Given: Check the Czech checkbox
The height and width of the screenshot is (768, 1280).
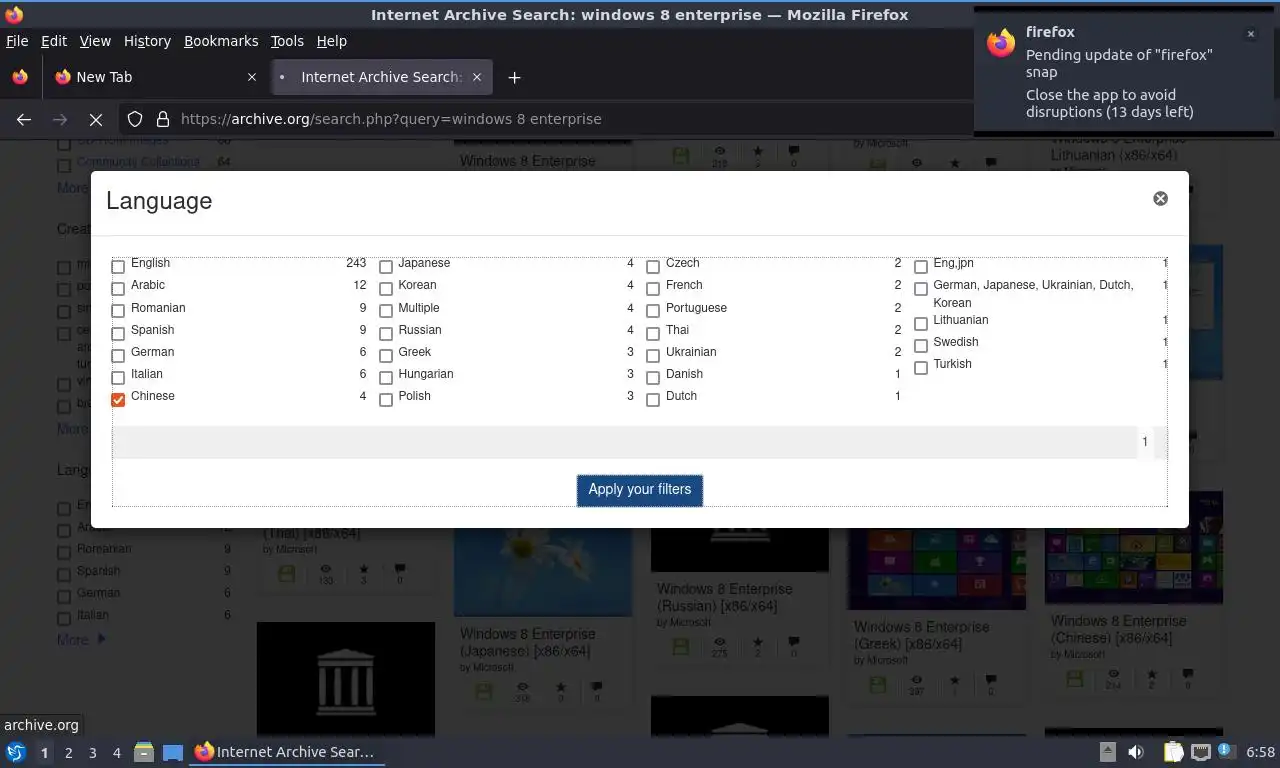Looking at the screenshot, I should pyautogui.click(x=653, y=266).
